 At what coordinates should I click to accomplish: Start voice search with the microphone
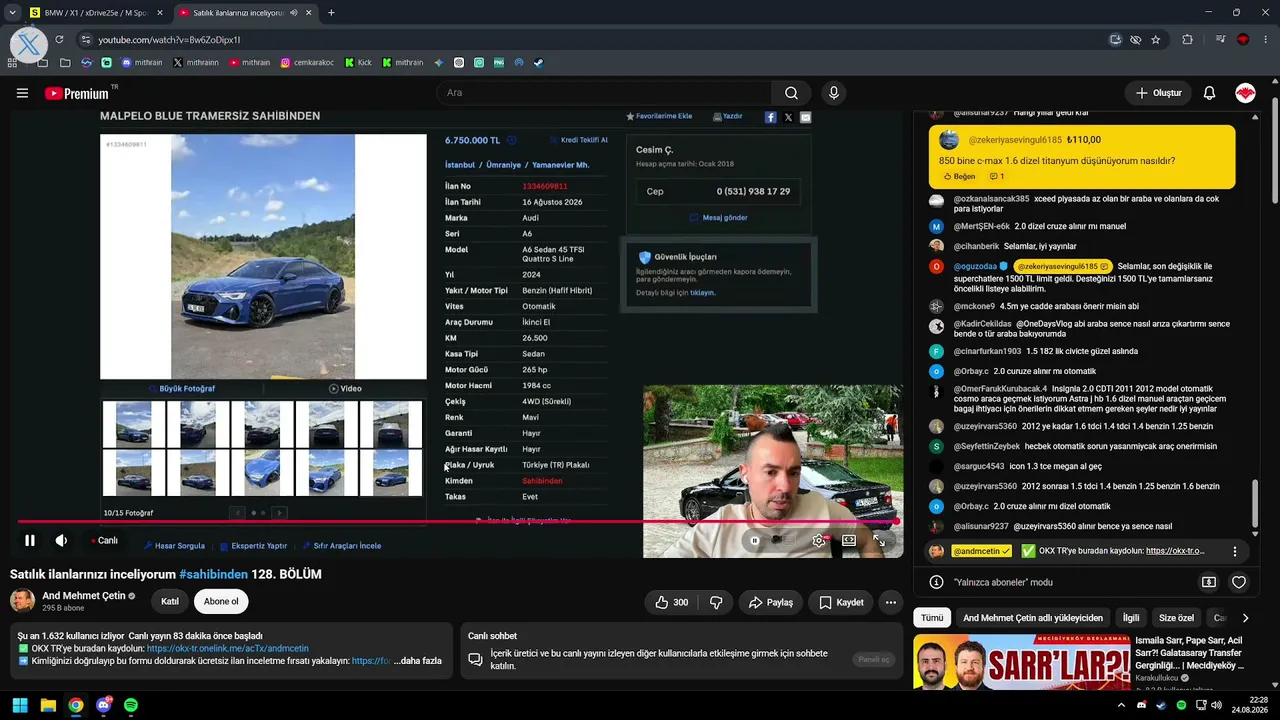[834, 93]
